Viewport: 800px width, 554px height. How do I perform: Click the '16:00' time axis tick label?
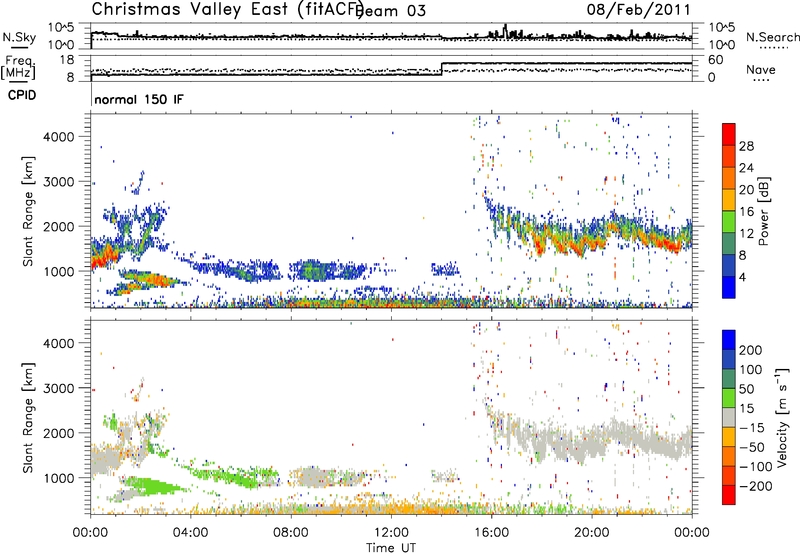click(x=491, y=533)
